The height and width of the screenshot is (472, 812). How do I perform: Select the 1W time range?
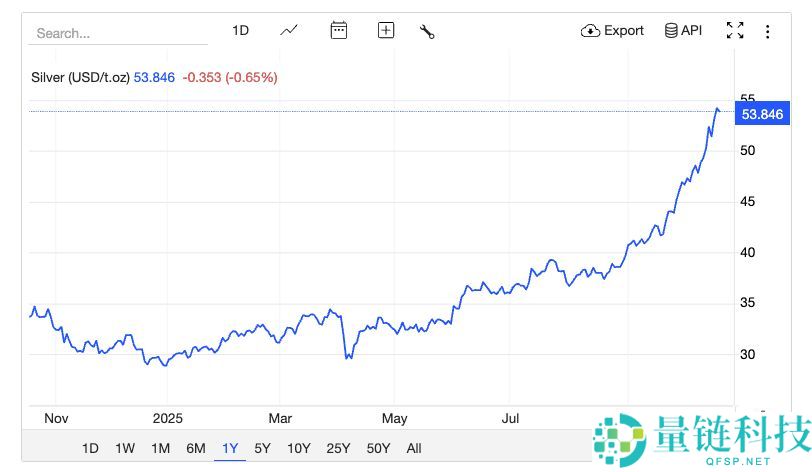click(x=125, y=448)
